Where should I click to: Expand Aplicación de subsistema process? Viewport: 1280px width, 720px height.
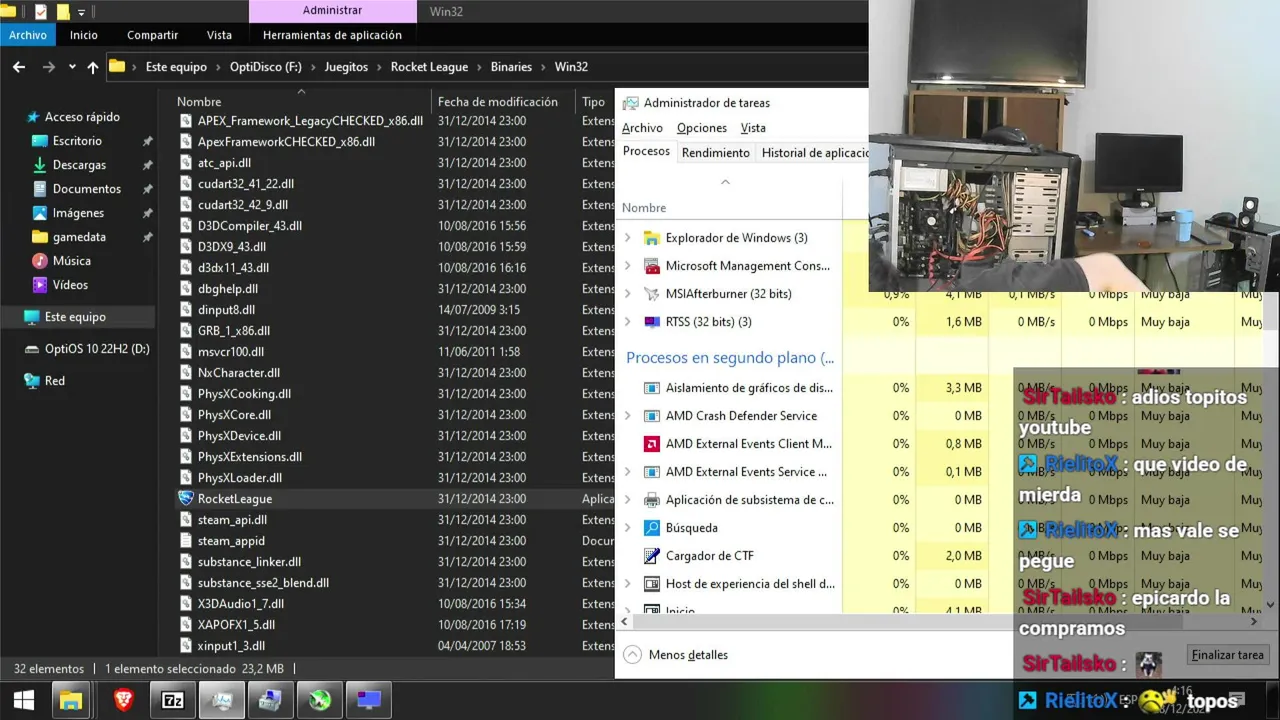[x=628, y=500]
